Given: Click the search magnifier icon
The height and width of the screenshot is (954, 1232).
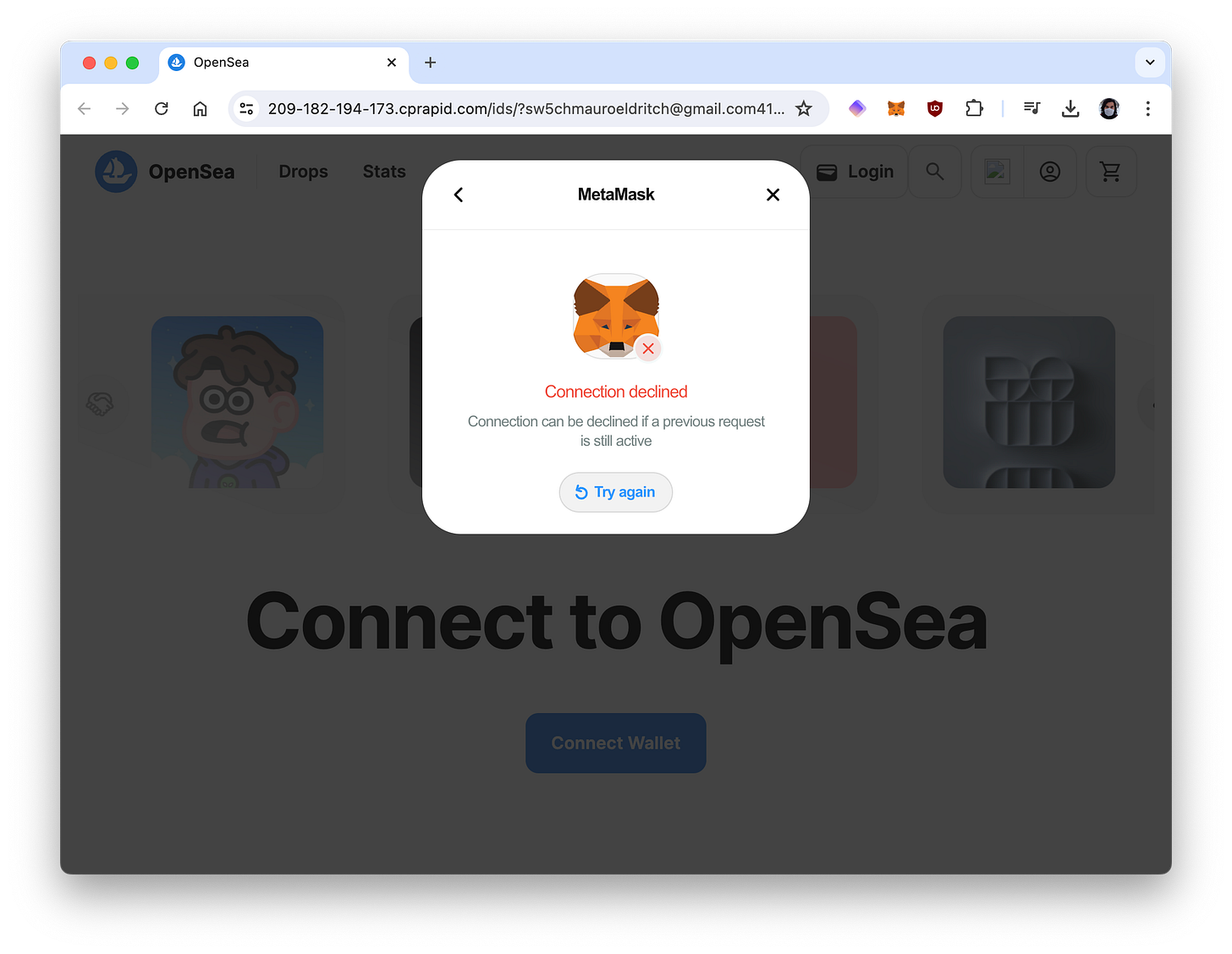Looking at the screenshot, I should point(935,172).
